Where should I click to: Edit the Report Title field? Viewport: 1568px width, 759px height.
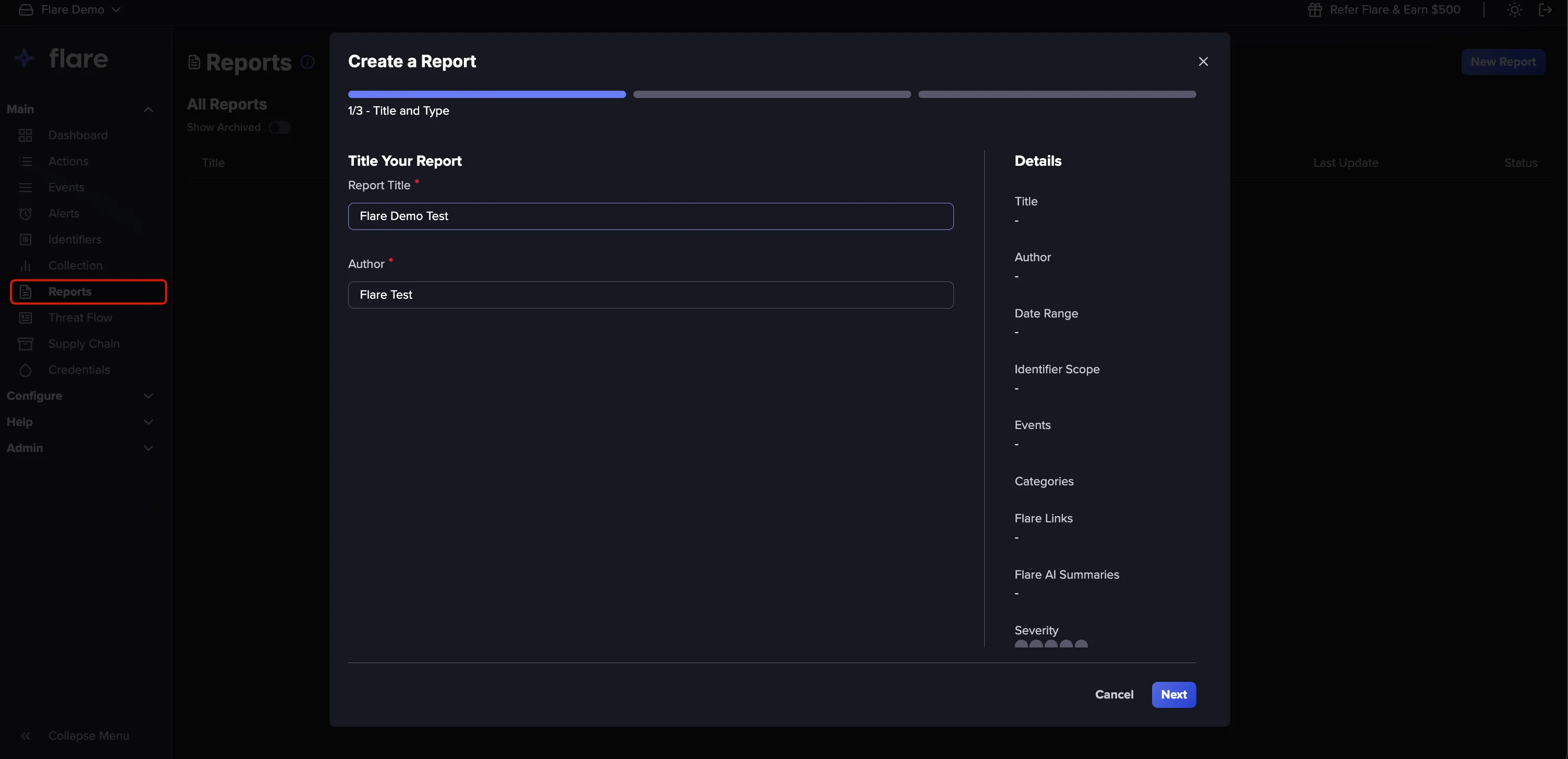[651, 216]
